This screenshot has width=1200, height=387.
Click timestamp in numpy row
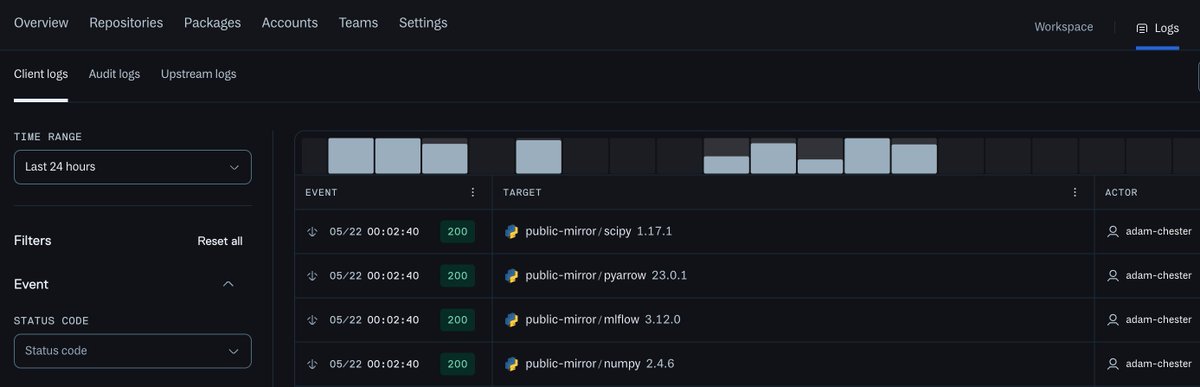tap(374, 364)
